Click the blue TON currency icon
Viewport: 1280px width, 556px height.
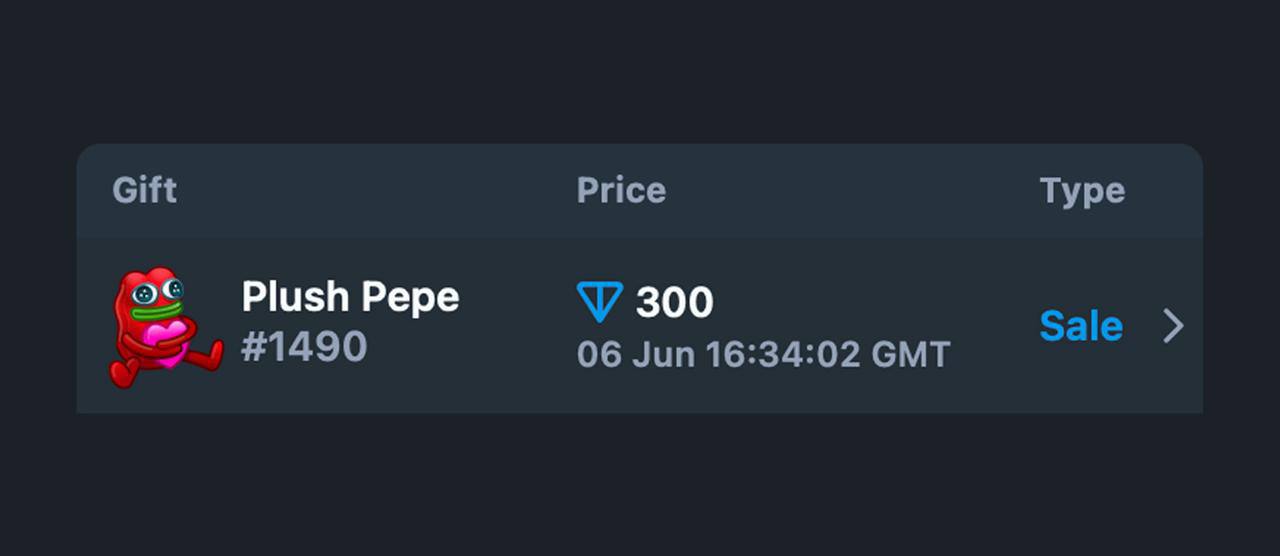600,302
